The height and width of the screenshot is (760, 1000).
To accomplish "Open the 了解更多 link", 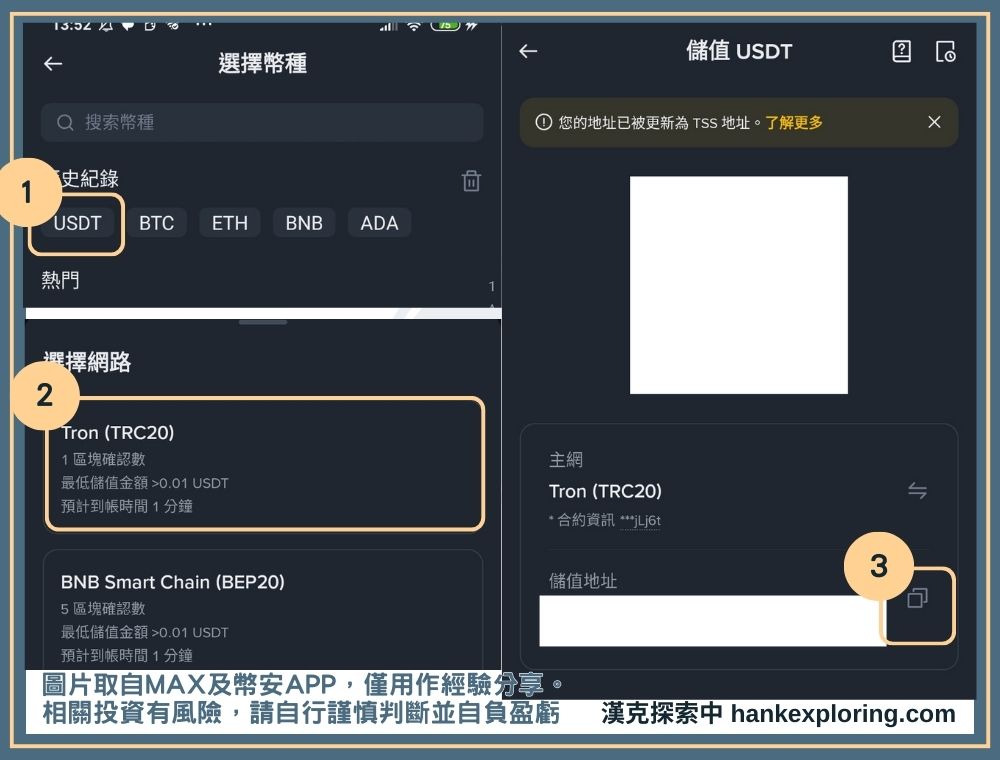I will pyautogui.click(x=793, y=122).
